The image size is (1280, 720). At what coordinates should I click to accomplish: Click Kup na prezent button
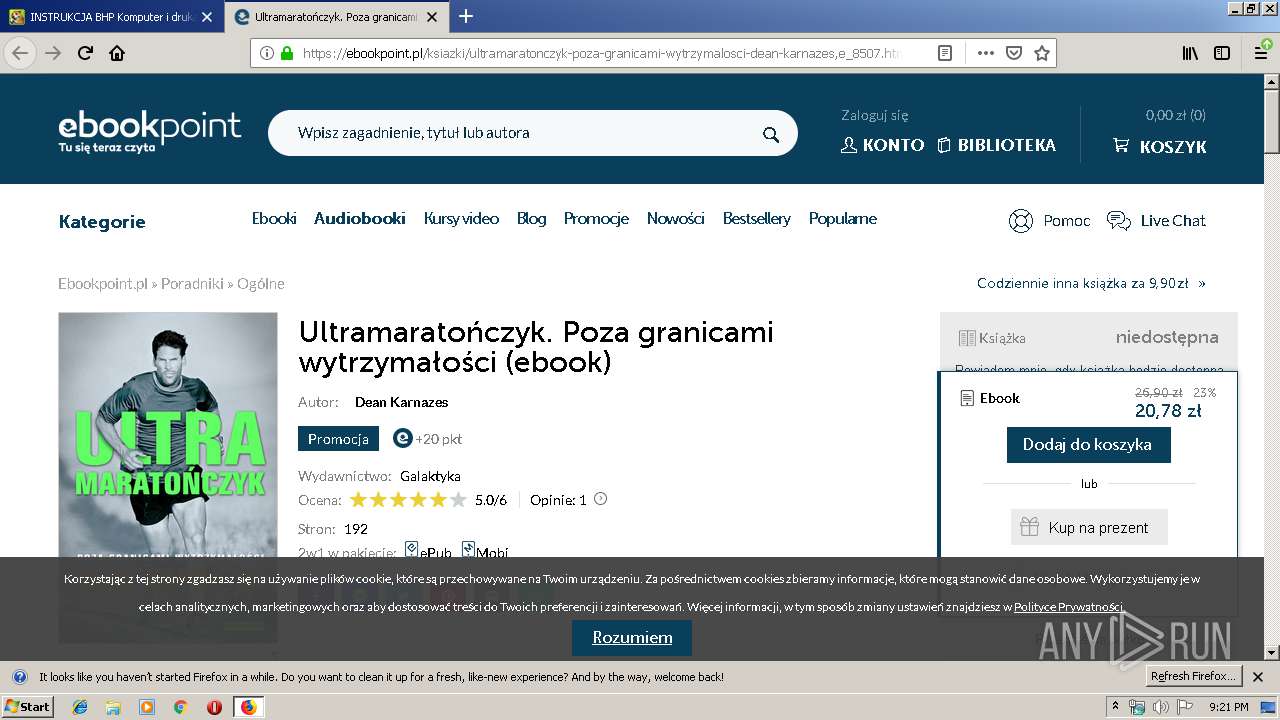pyautogui.click(x=1088, y=527)
